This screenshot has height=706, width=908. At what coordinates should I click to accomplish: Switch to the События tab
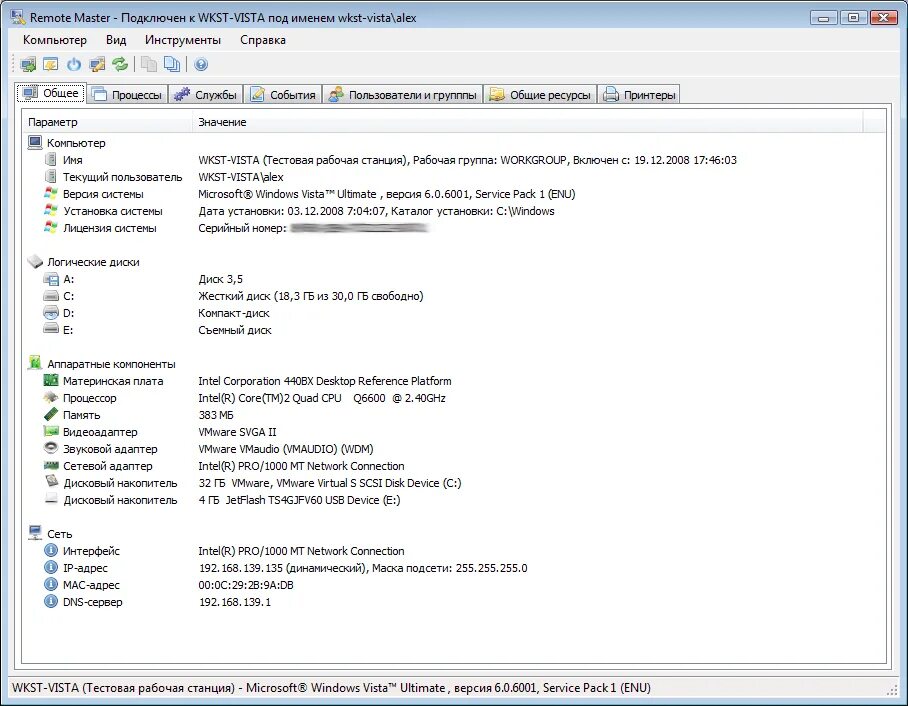click(x=283, y=94)
